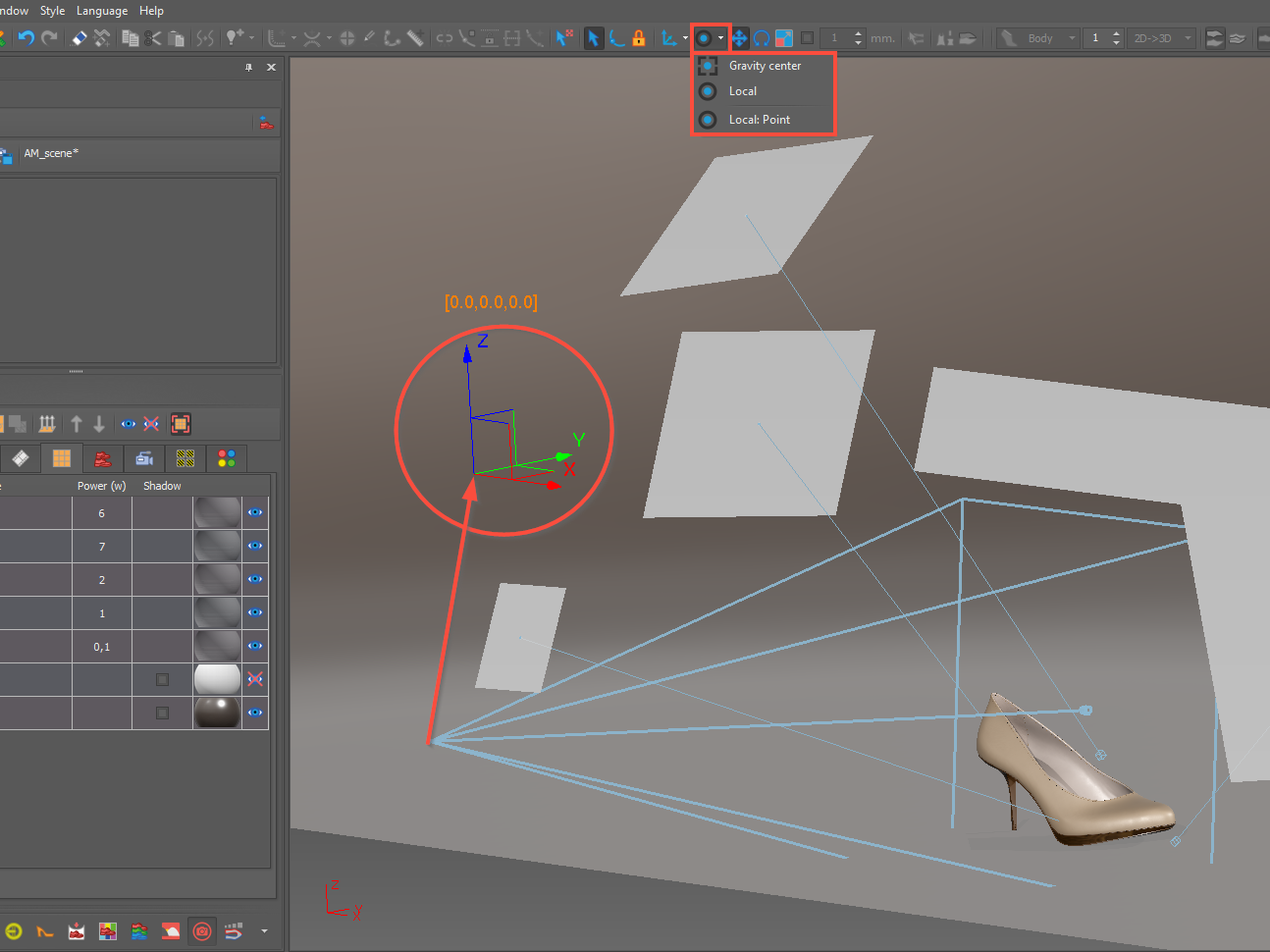Select the blue arrow pointer tool
1270x952 pixels.
coord(593,38)
